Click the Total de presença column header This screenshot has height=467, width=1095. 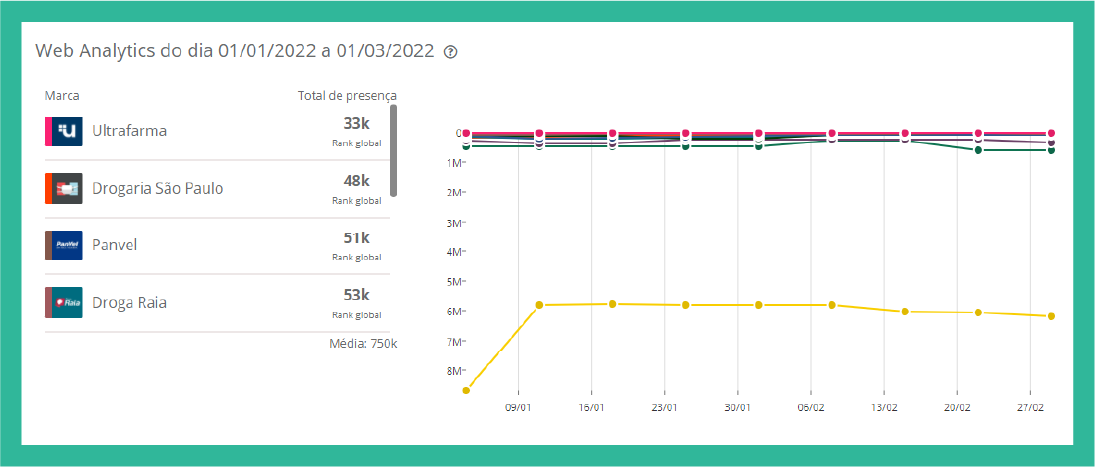point(347,96)
